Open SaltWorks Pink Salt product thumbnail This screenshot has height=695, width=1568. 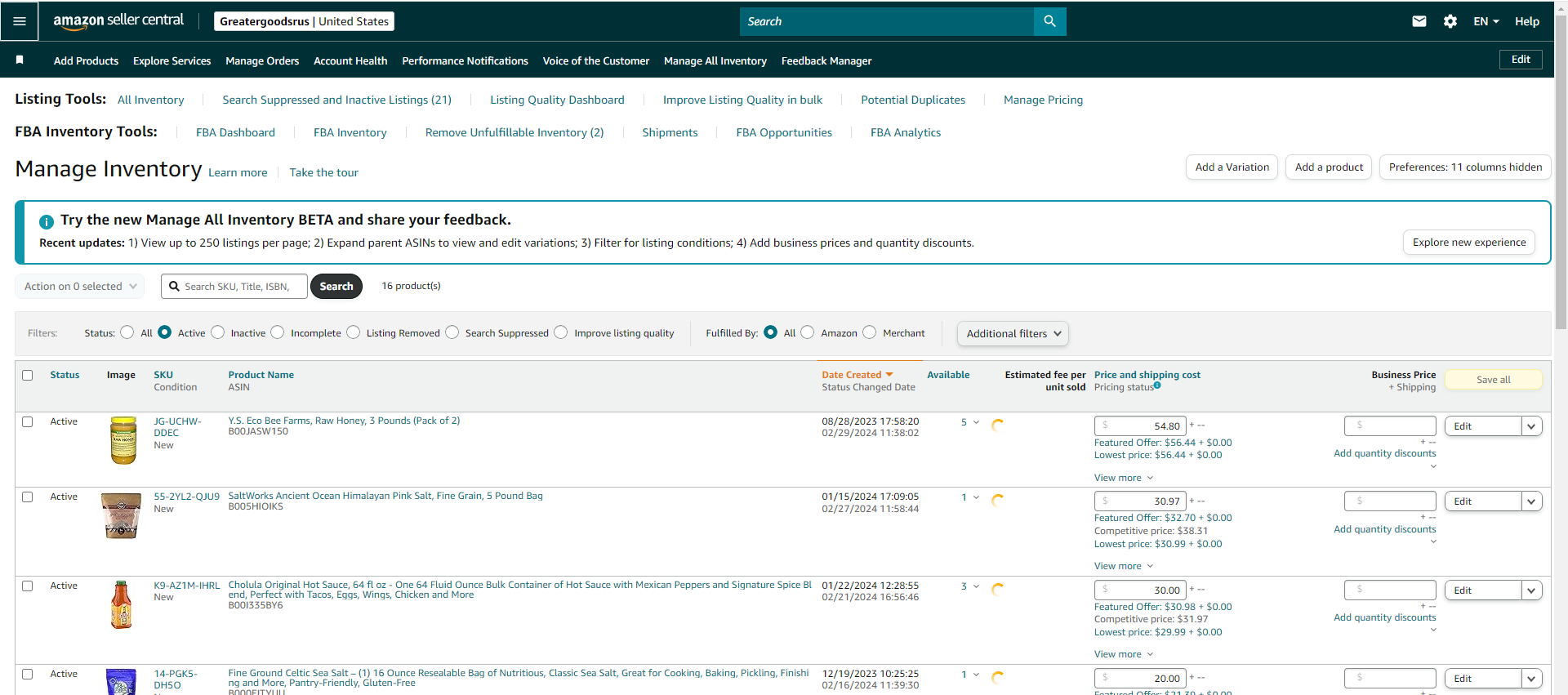pos(121,515)
